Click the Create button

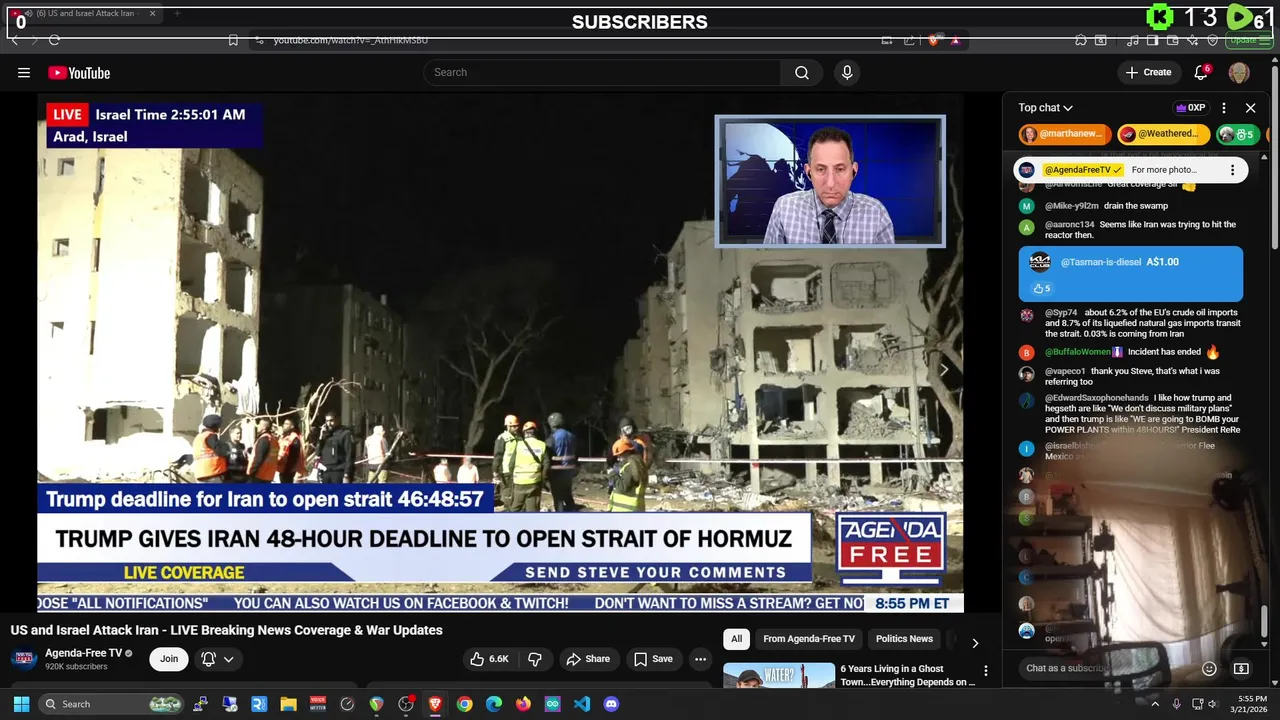pyautogui.click(x=1148, y=72)
